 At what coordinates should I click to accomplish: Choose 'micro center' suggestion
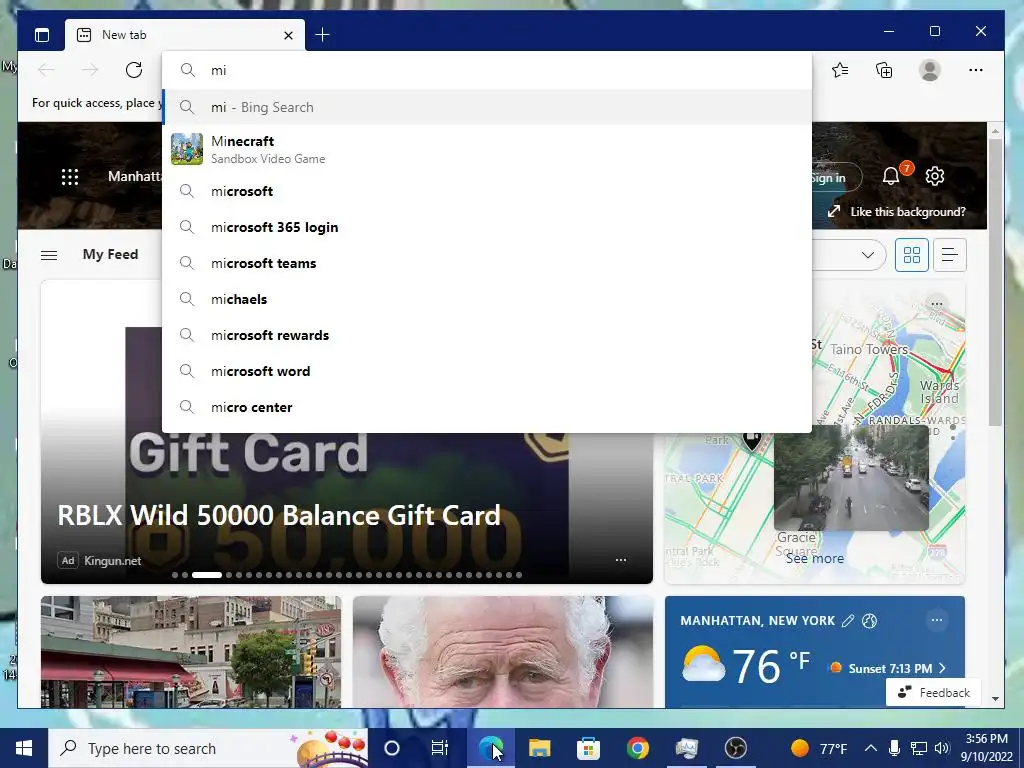487,407
